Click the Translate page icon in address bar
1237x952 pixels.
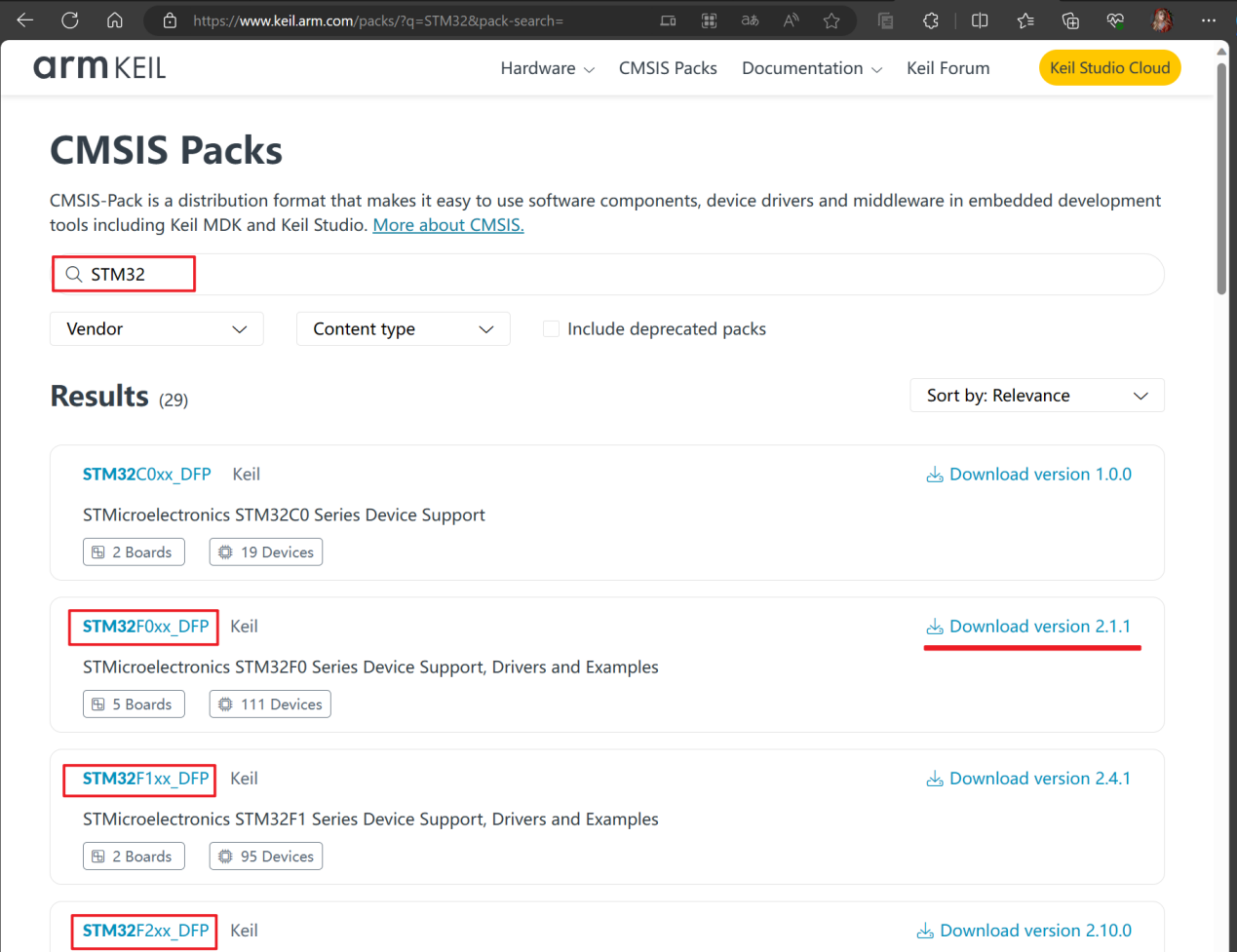click(750, 20)
